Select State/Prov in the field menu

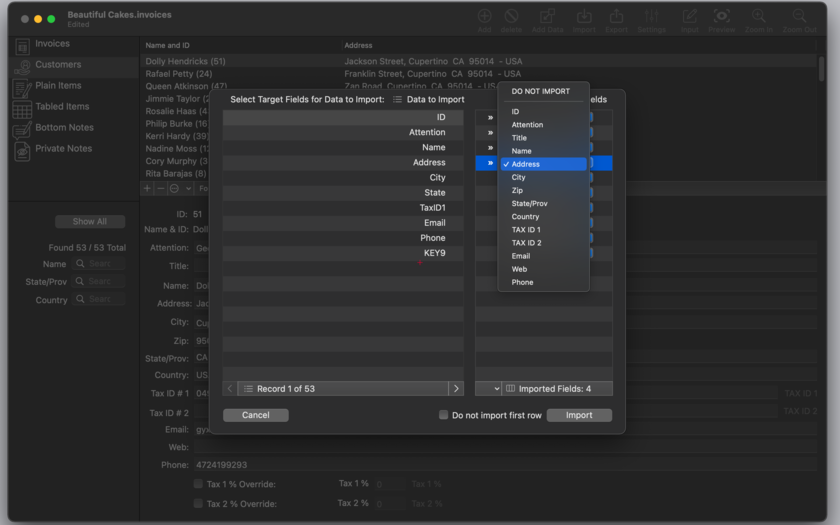tap(529, 203)
